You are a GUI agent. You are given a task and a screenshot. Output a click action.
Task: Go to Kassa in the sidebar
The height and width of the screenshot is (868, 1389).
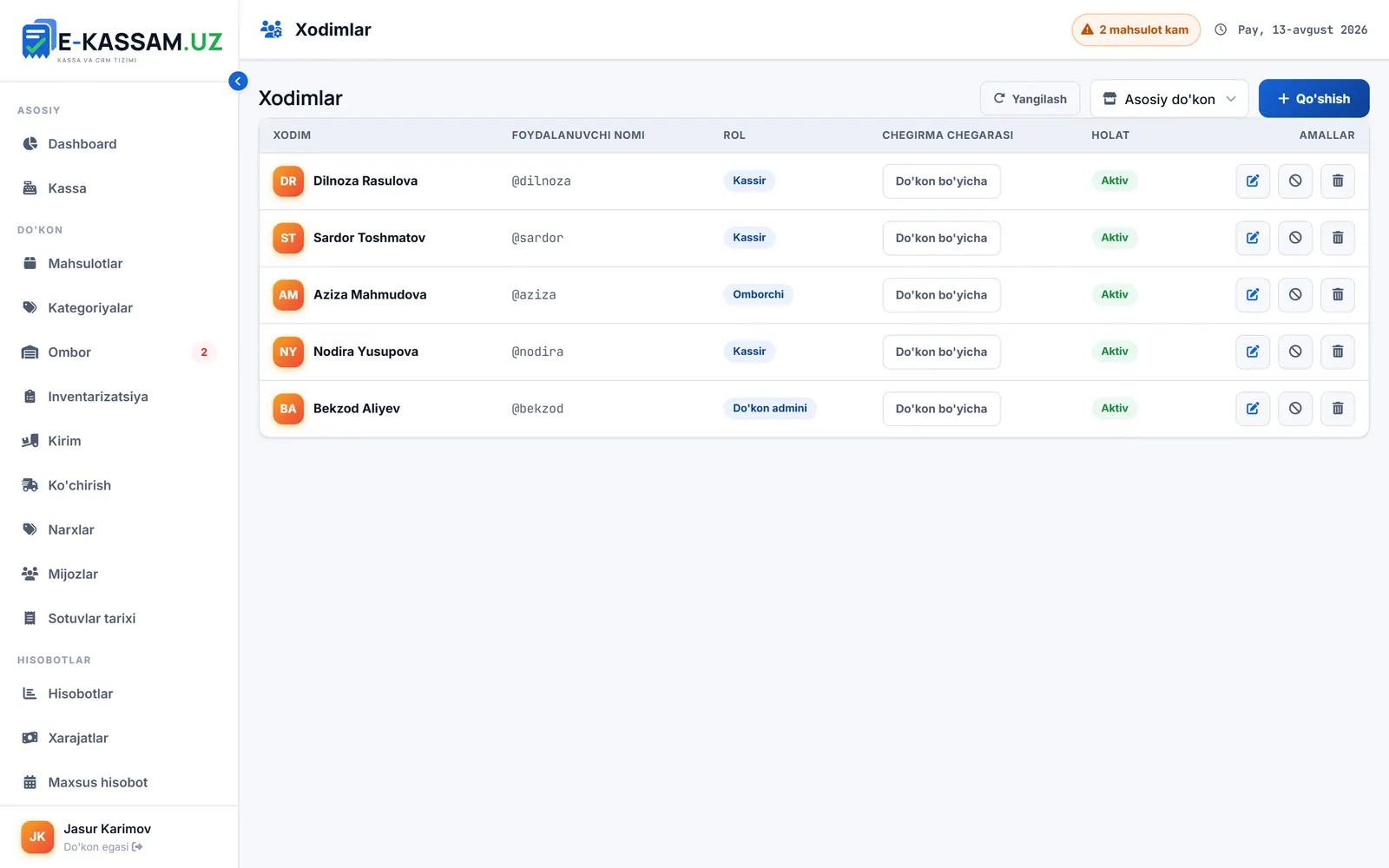[x=119, y=188]
